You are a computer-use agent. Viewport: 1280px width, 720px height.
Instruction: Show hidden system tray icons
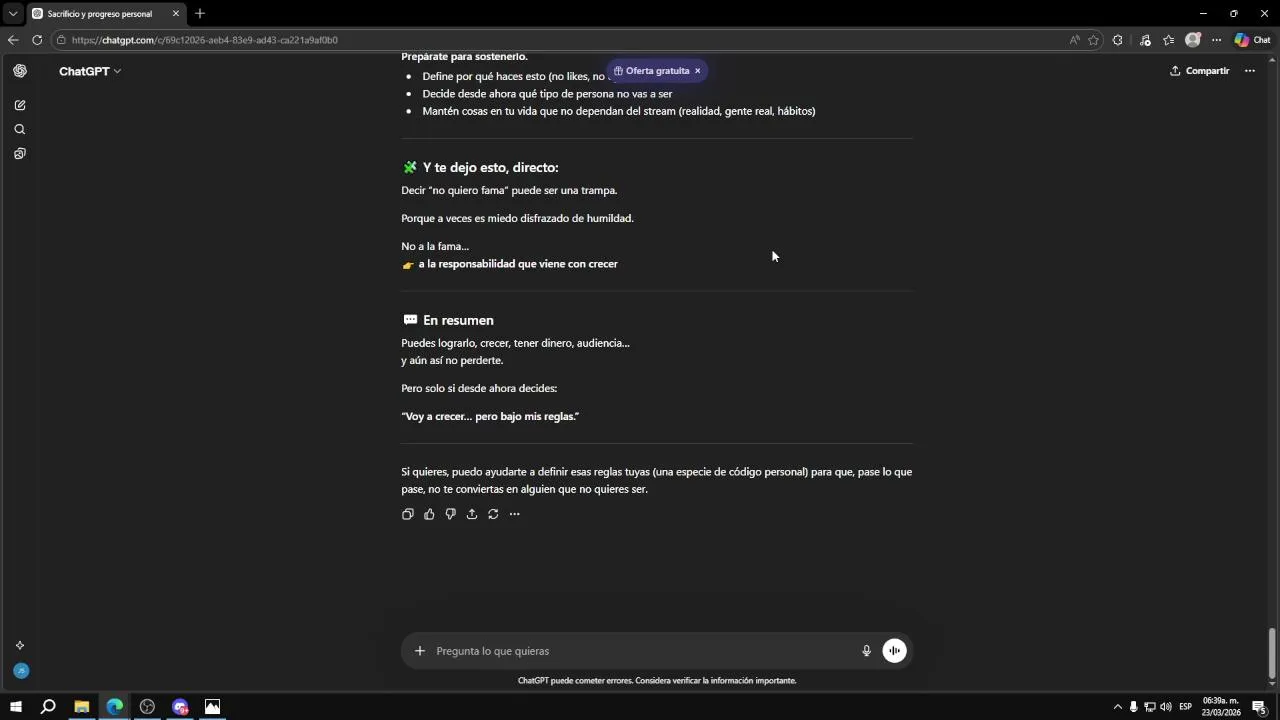1118,707
